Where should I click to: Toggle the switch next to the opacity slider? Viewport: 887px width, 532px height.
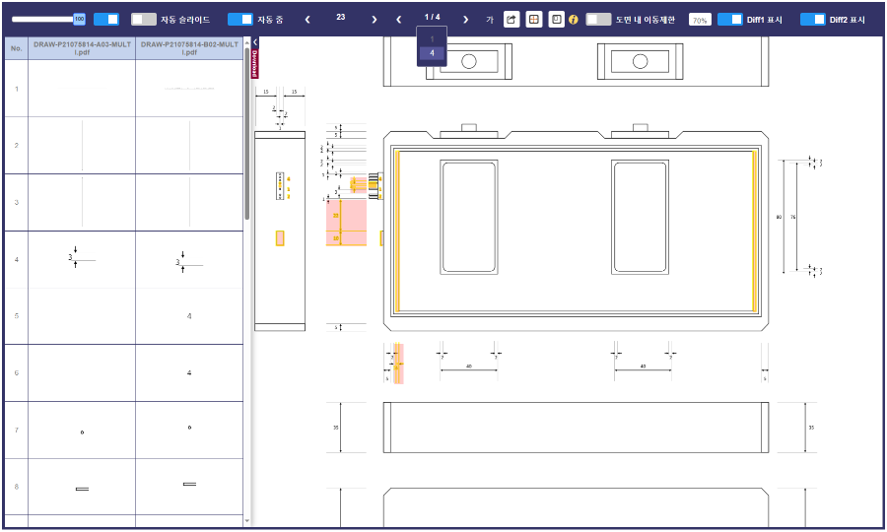pos(106,19)
